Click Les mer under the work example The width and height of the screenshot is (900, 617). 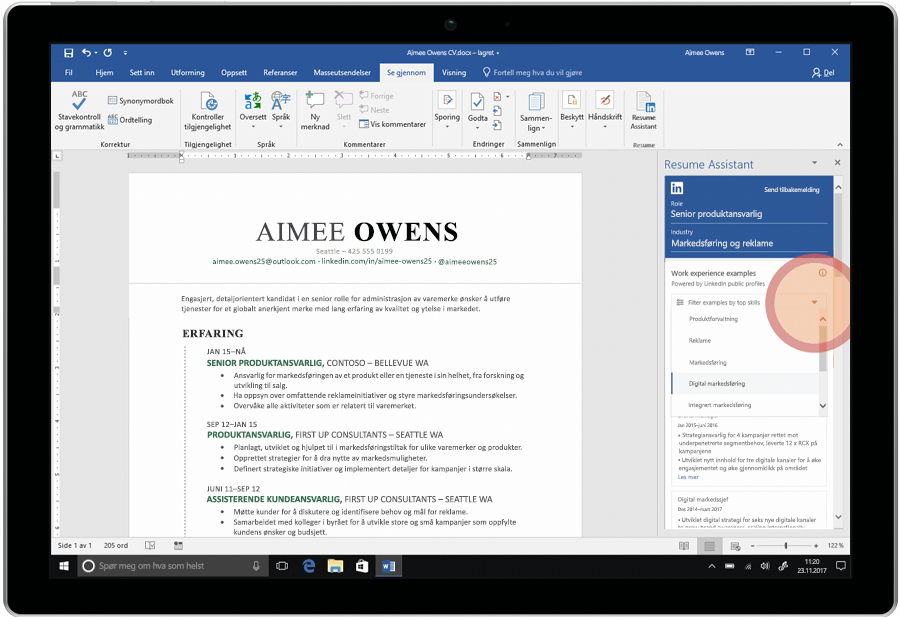(688, 477)
